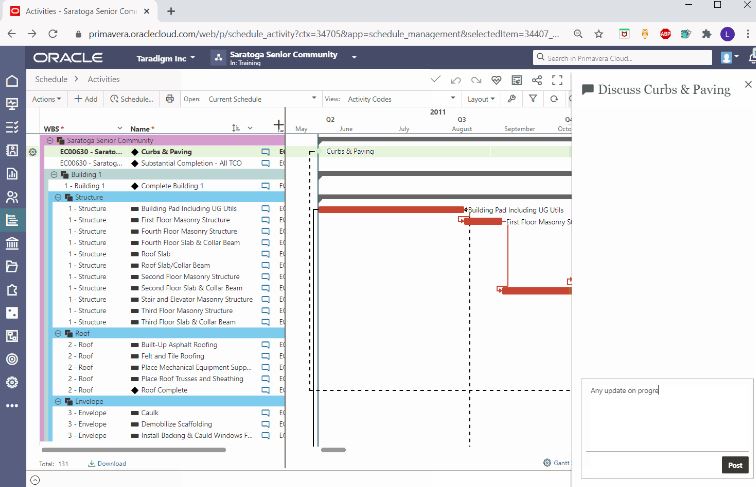Collapse the Structure group

(58, 197)
